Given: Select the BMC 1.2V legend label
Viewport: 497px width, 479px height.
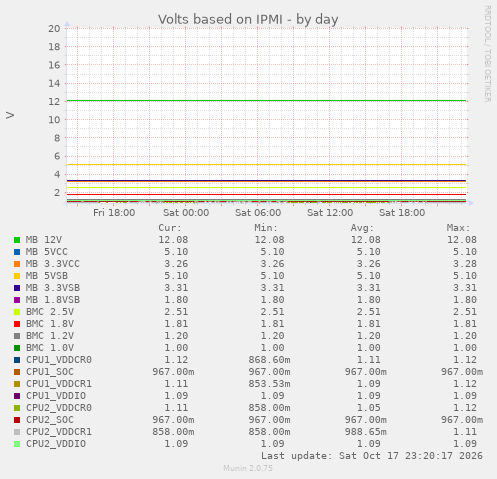Looking at the screenshot, I should pyautogui.click(x=50, y=336).
